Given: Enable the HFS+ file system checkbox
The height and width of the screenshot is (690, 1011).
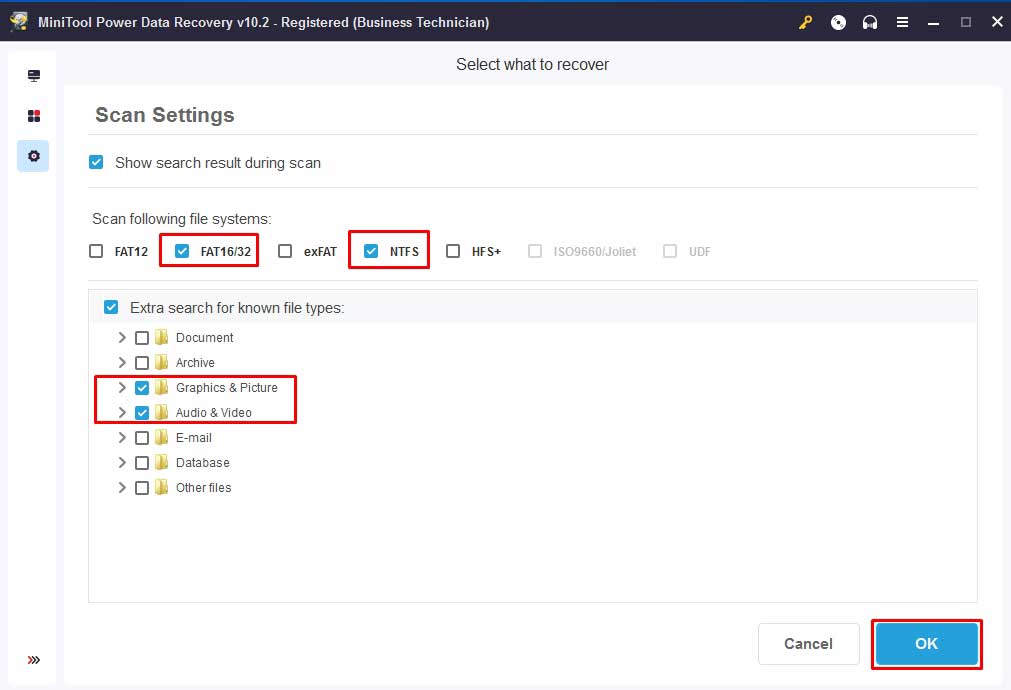Looking at the screenshot, I should pyautogui.click(x=453, y=251).
